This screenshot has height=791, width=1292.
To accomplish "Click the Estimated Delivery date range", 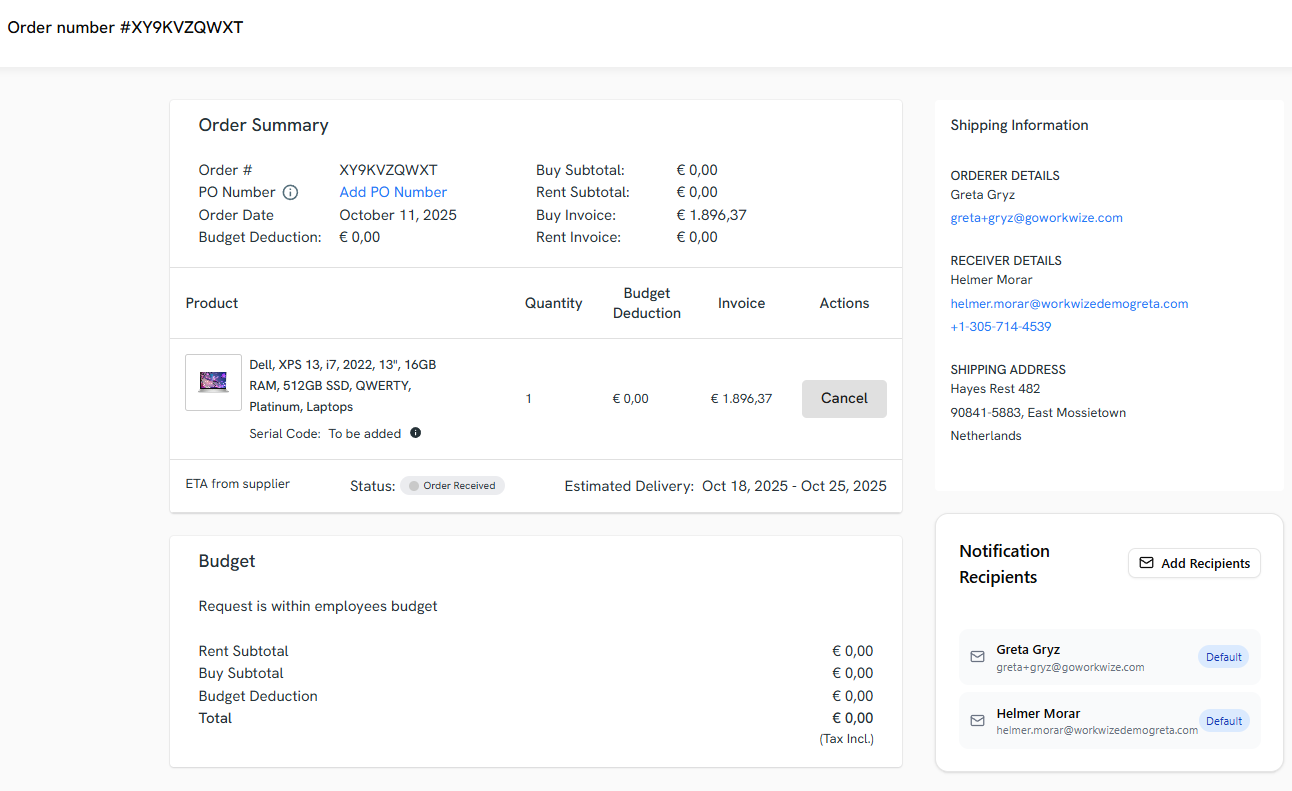I will point(794,486).
